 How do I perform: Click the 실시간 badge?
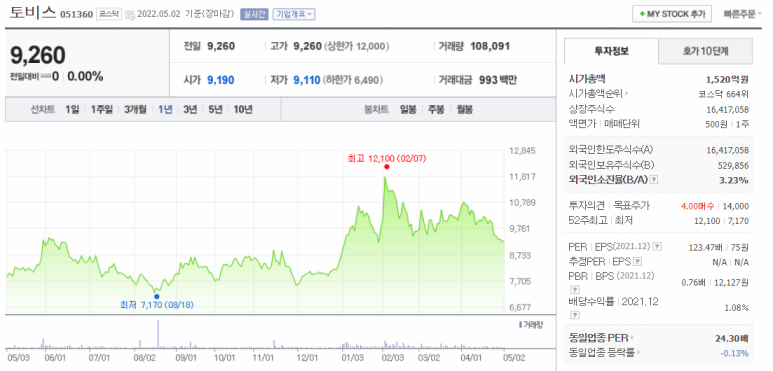pyautogui.click(x=254, y=14)
